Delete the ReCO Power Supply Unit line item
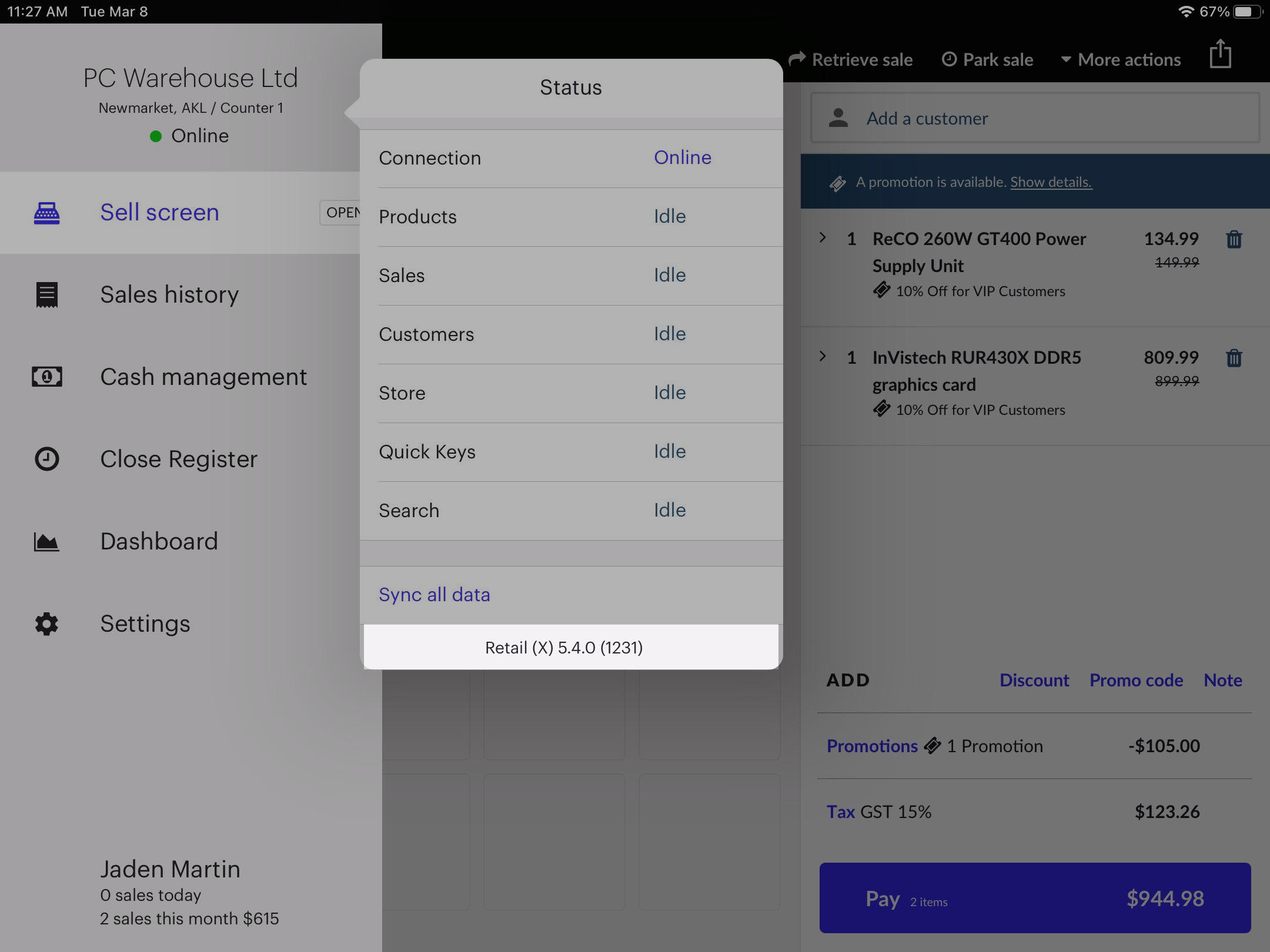1270x952 pixels. click(1234, 240)
